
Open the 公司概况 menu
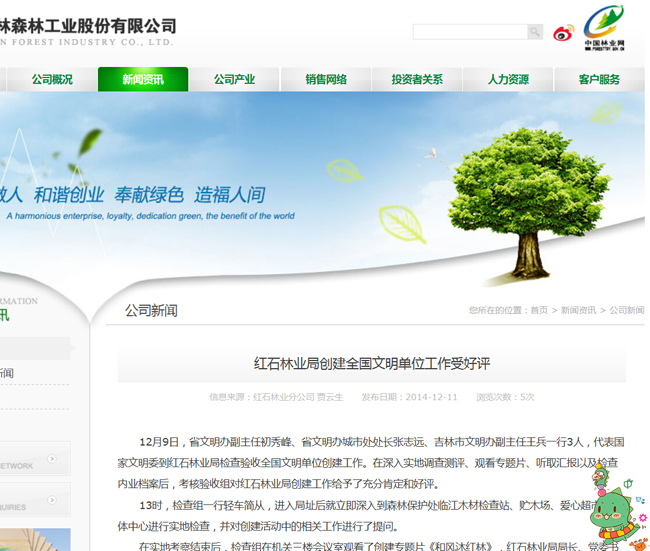click(52, 79)
